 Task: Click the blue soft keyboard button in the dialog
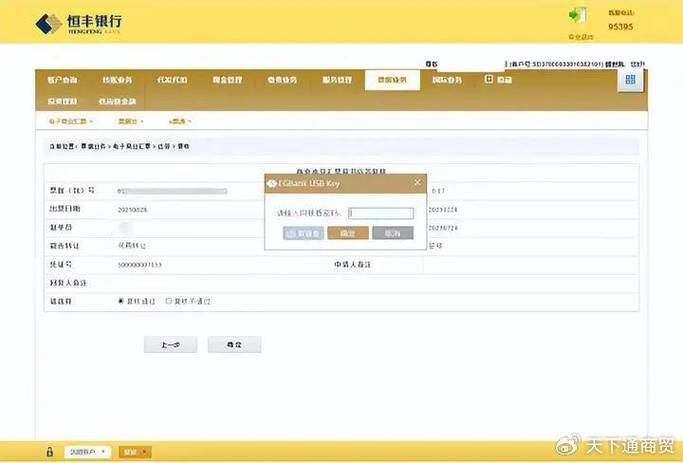click(x=303, y=233)
